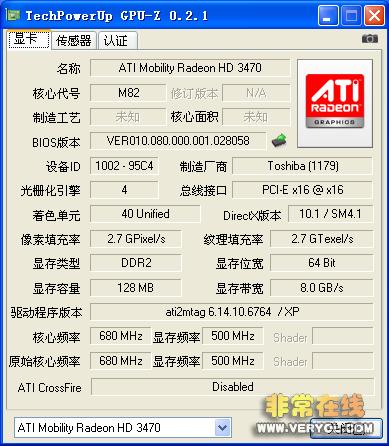Click the 光栅化引擎 value 4

pyautogui.click(x=124, y=190)
